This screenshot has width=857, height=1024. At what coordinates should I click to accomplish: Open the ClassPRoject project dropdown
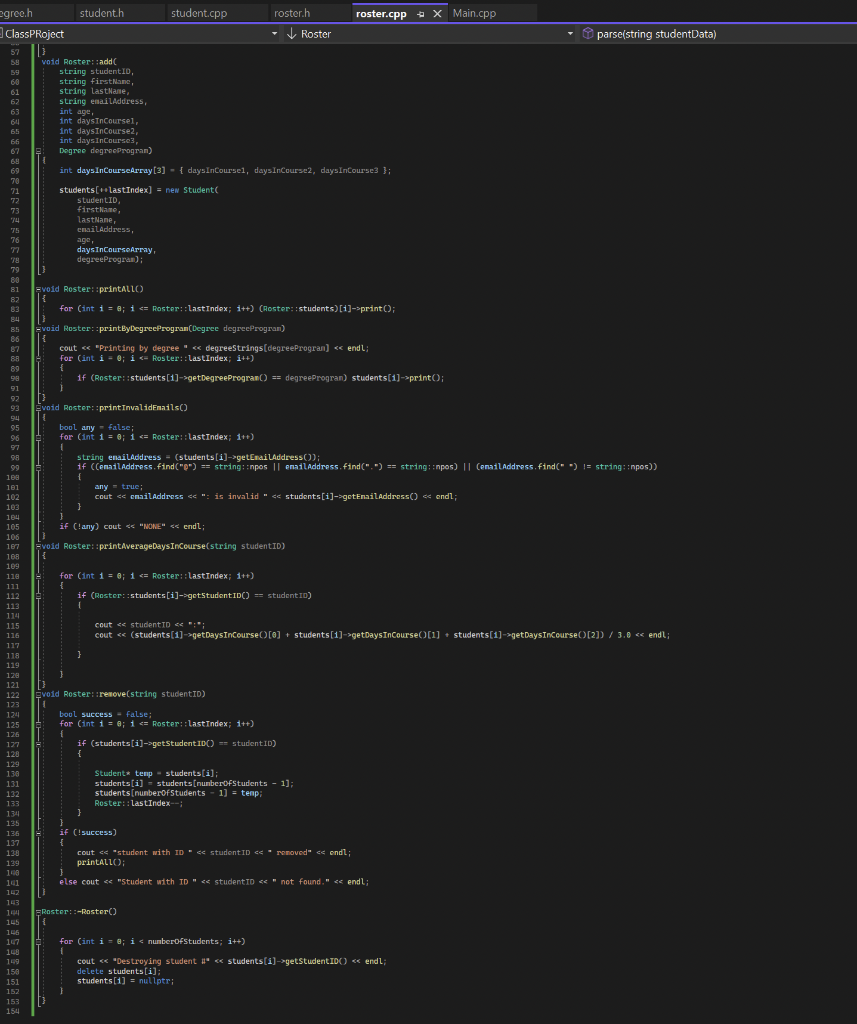(x=274, y=33)
